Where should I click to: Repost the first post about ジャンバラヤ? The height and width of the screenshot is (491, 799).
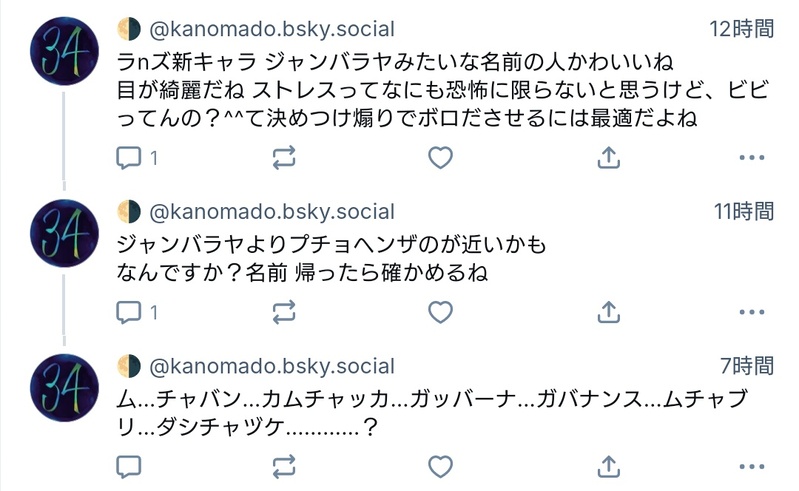tap(284, 157)
